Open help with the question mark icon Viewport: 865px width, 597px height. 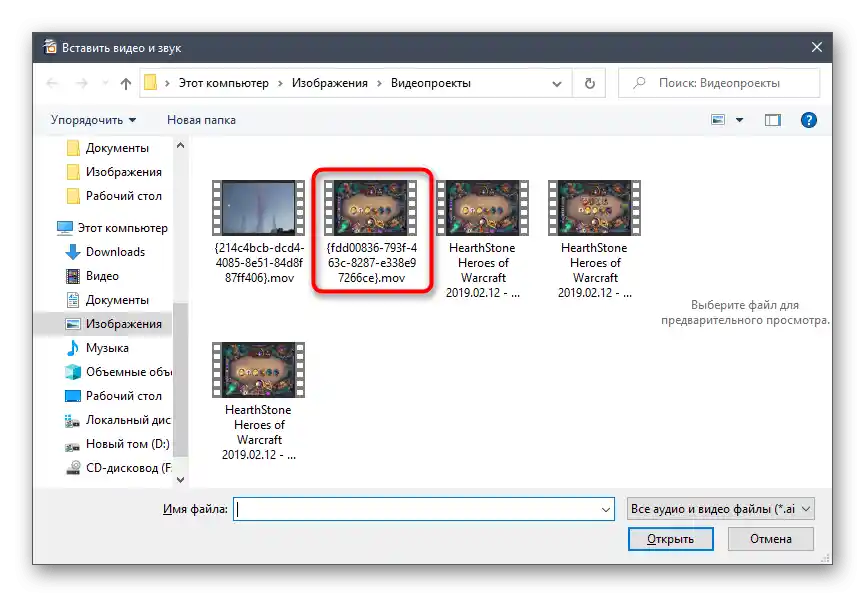[808, 120]
